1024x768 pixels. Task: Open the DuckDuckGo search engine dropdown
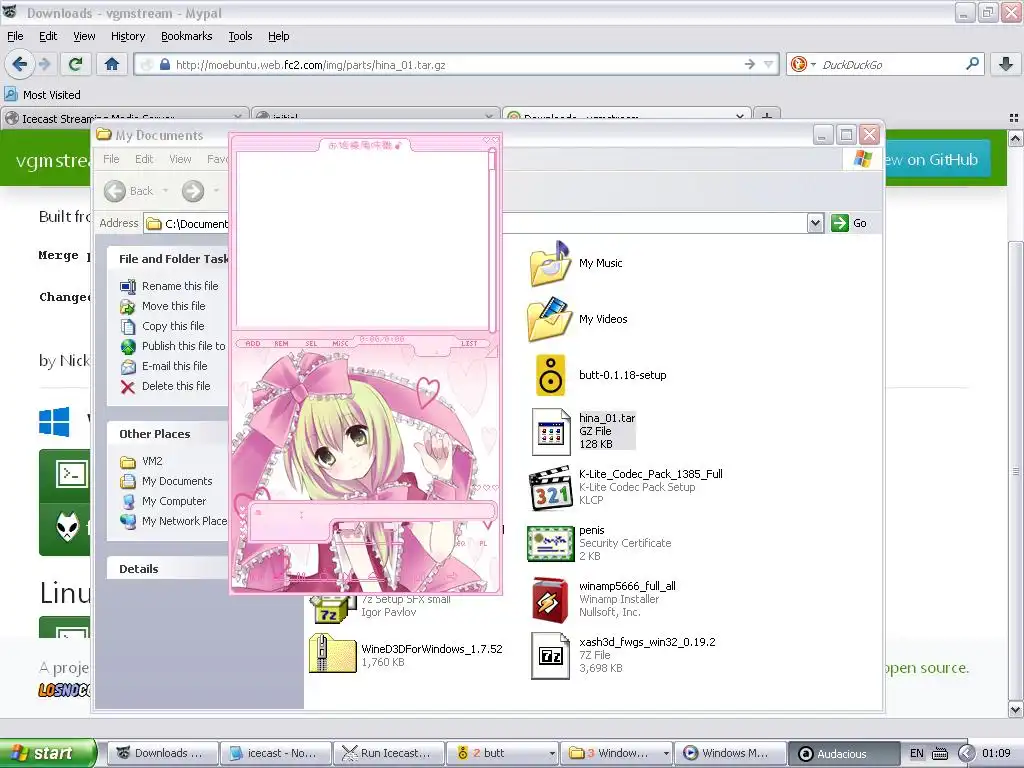813,65
